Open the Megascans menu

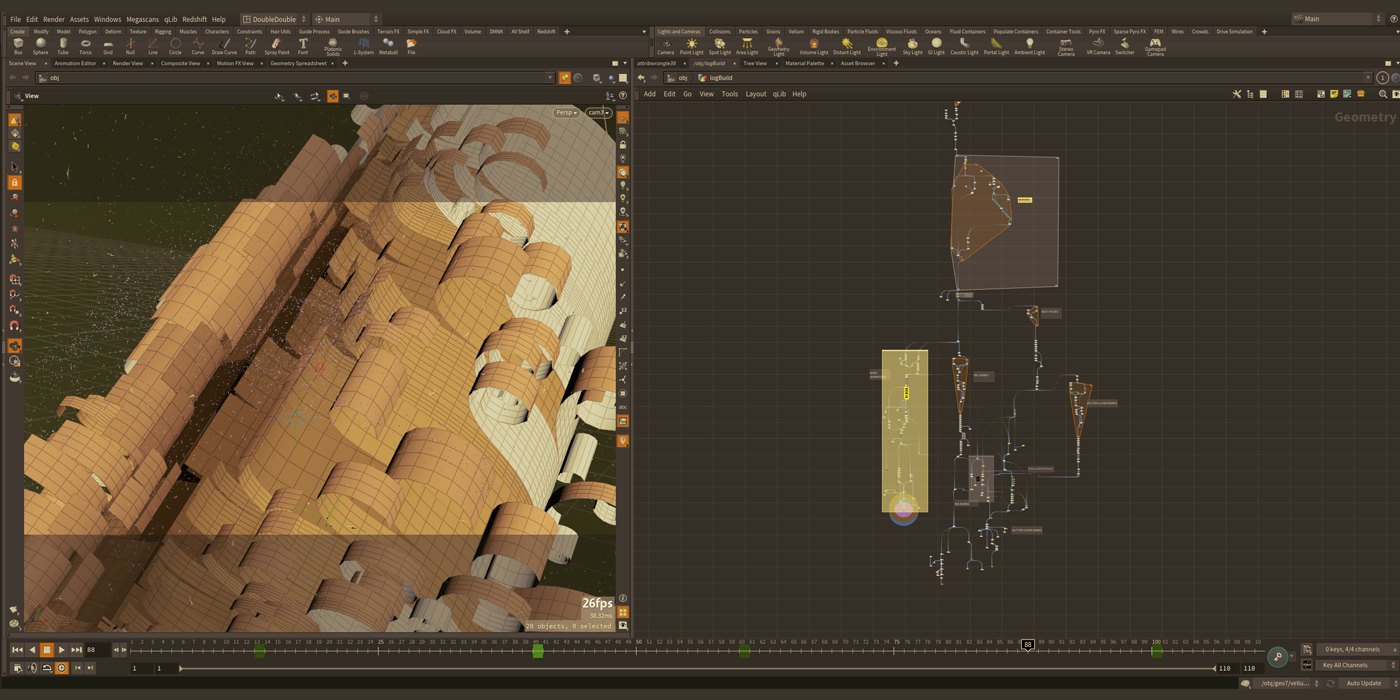pyautogui.click(x=142, y=19)
